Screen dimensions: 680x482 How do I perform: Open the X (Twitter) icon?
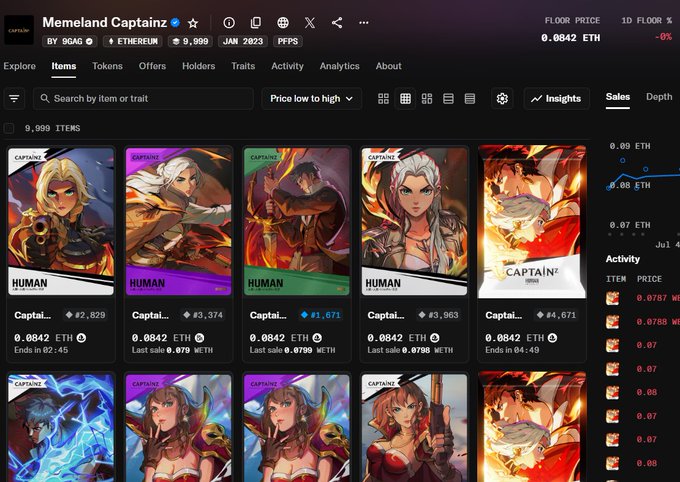[x=310, y=23]
